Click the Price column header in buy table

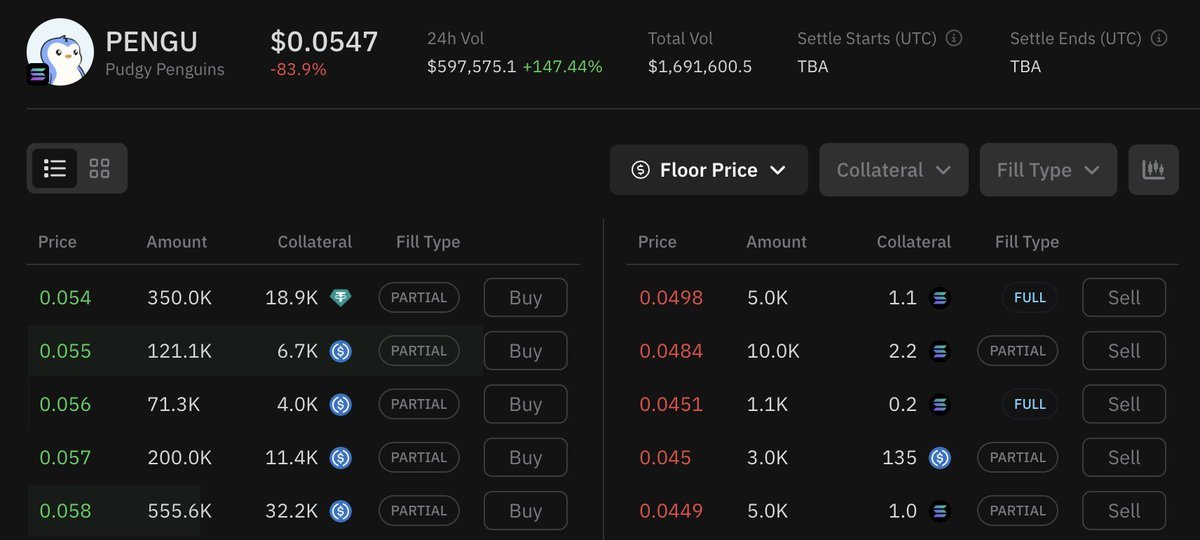57,242
